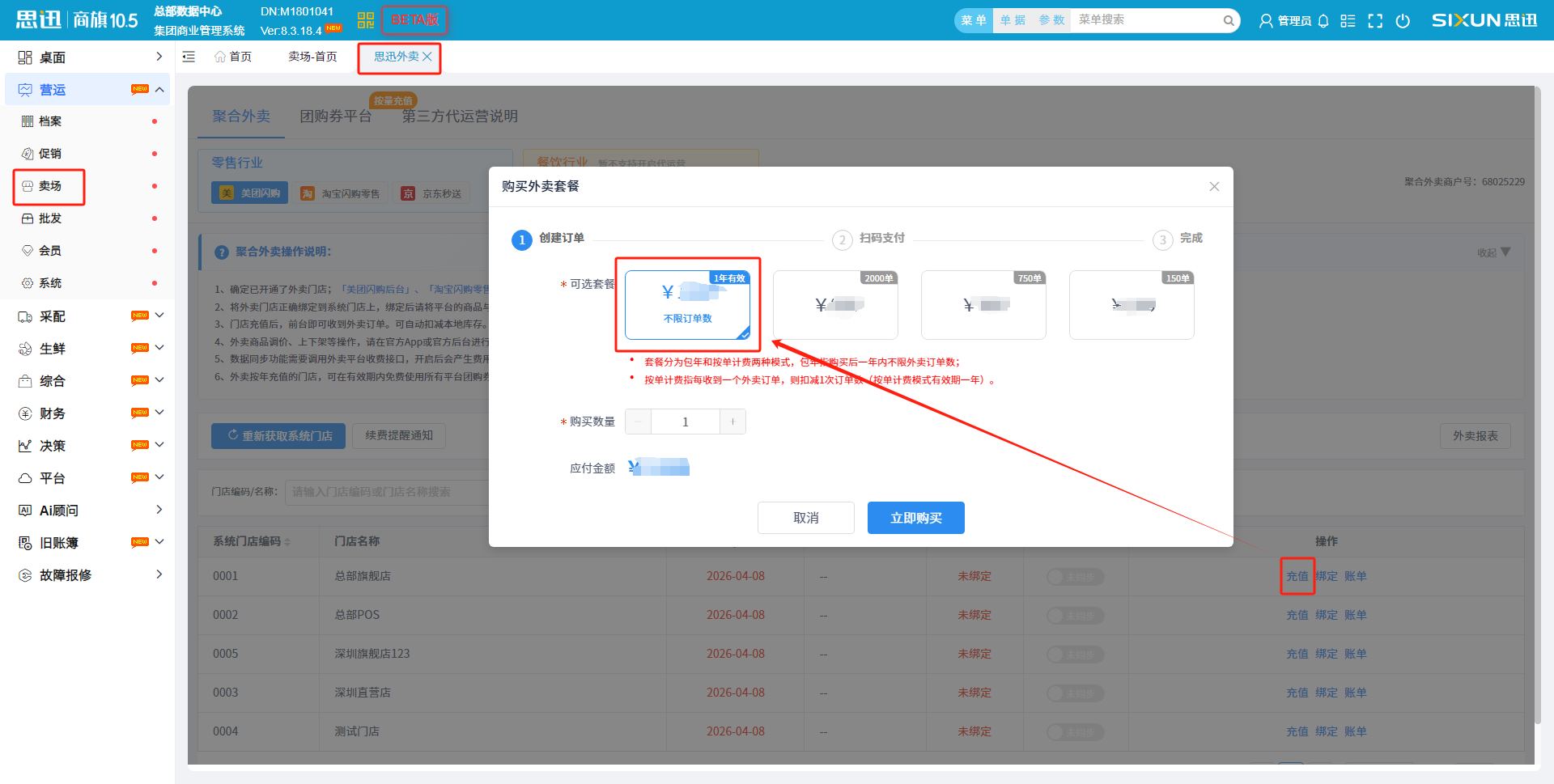Switch to 第三方代运营说明 tab
This screenshot has height=784, width=1554.
click(460, 117)
